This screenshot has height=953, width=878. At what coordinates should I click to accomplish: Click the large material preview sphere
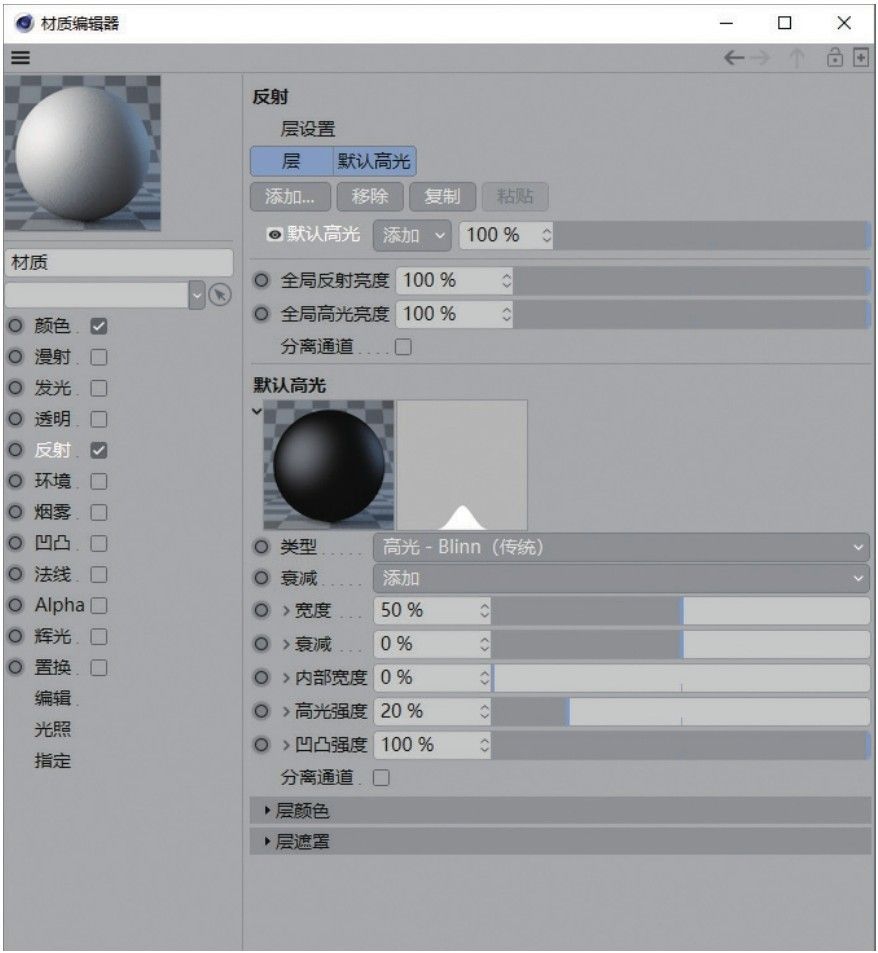83,153
